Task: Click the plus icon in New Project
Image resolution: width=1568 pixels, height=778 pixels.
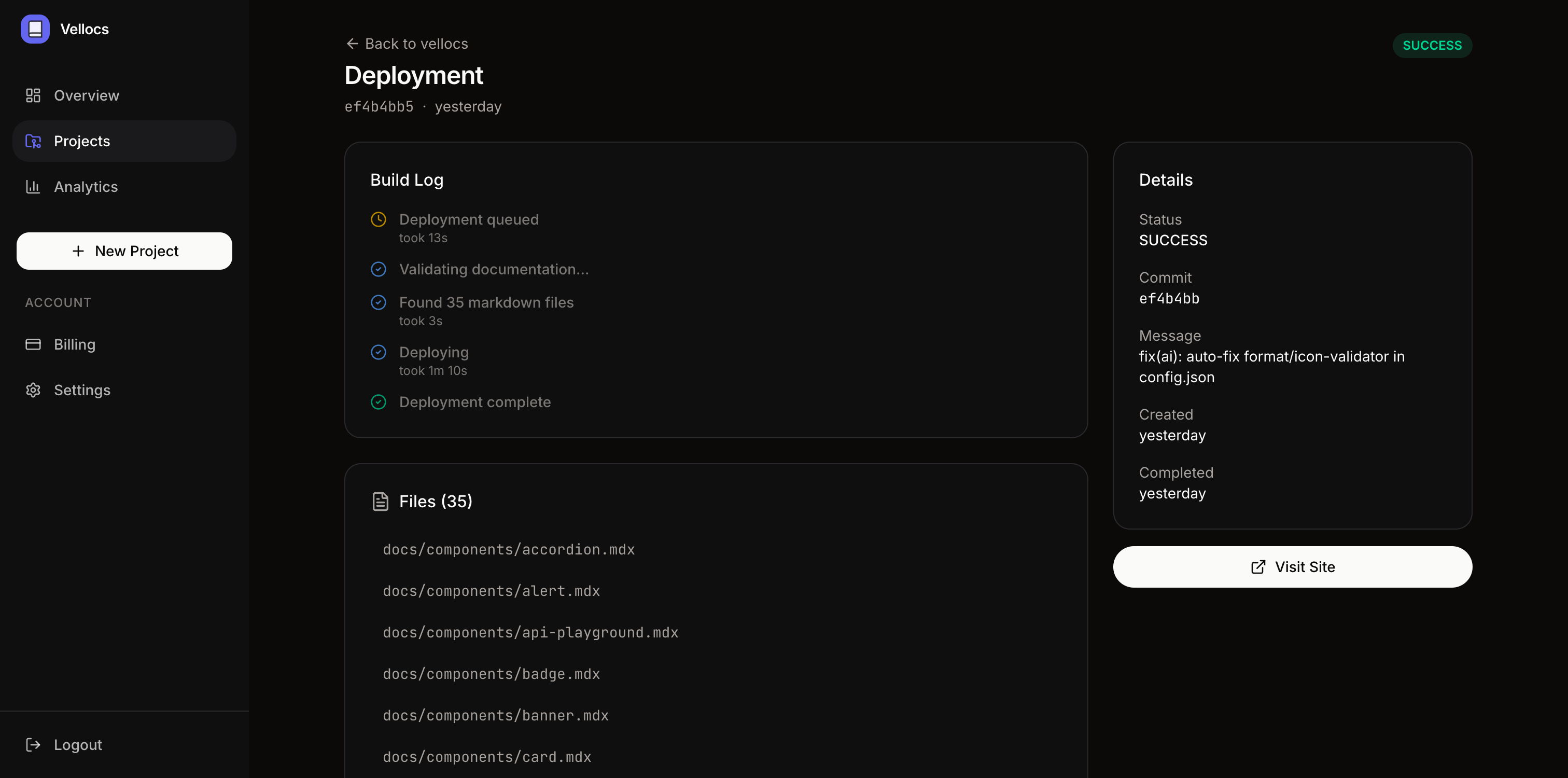Action: pos(77,251)
